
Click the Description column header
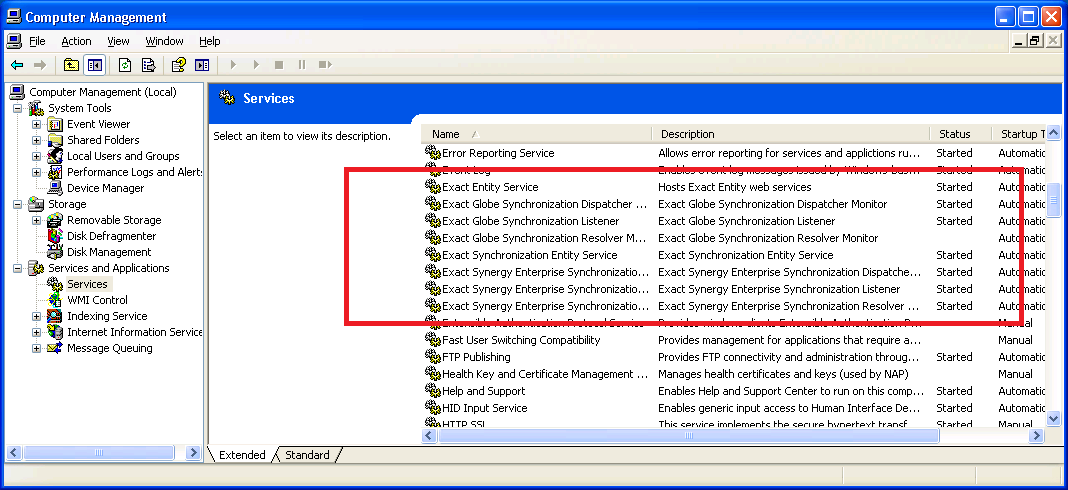(x=790, y=134)
